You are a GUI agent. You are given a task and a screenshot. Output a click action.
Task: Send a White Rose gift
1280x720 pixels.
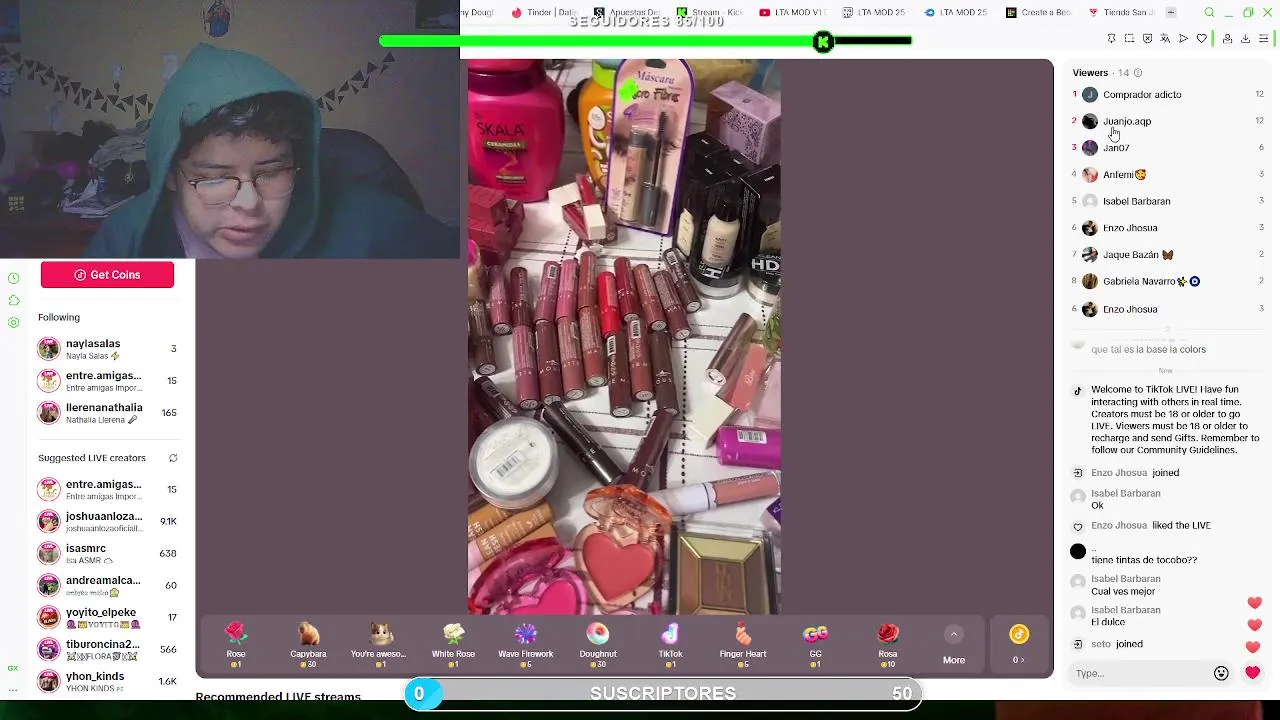coord(453,644)
